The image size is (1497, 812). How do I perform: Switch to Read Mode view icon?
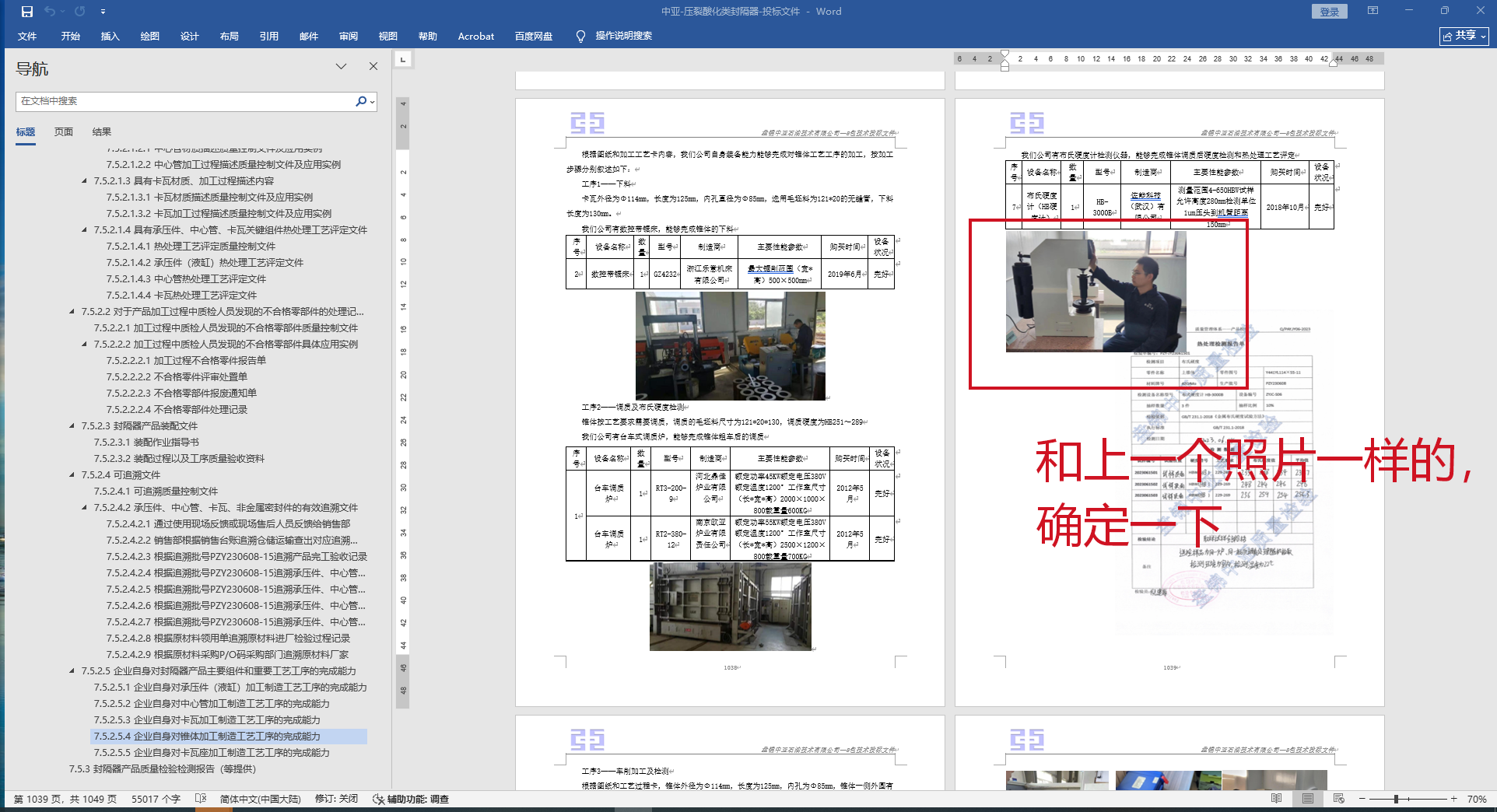pyautogui.click(x=1276, y=799)
